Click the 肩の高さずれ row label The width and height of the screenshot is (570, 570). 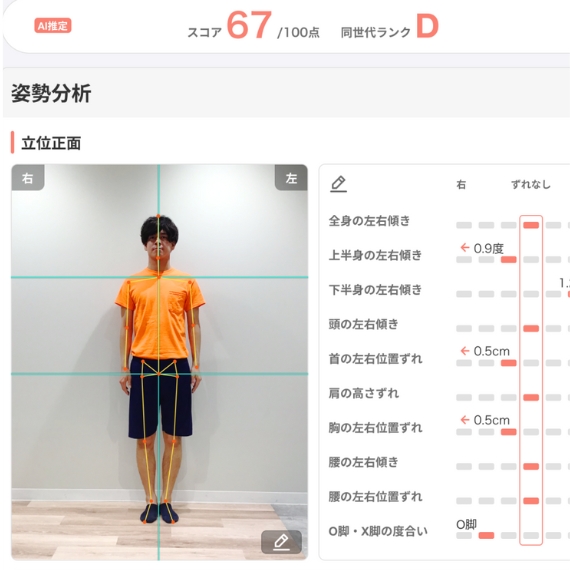point(363,393)
